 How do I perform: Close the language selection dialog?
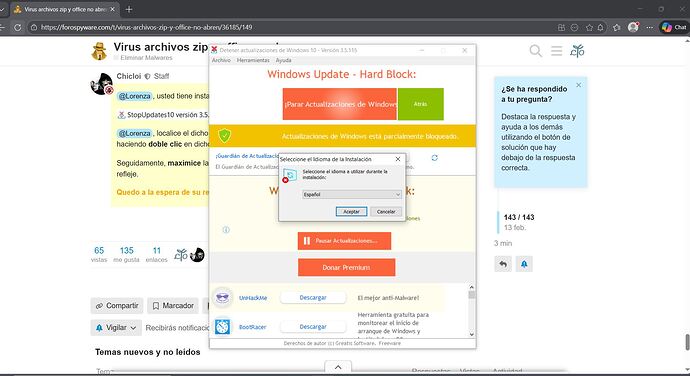[x=398, y=159]
